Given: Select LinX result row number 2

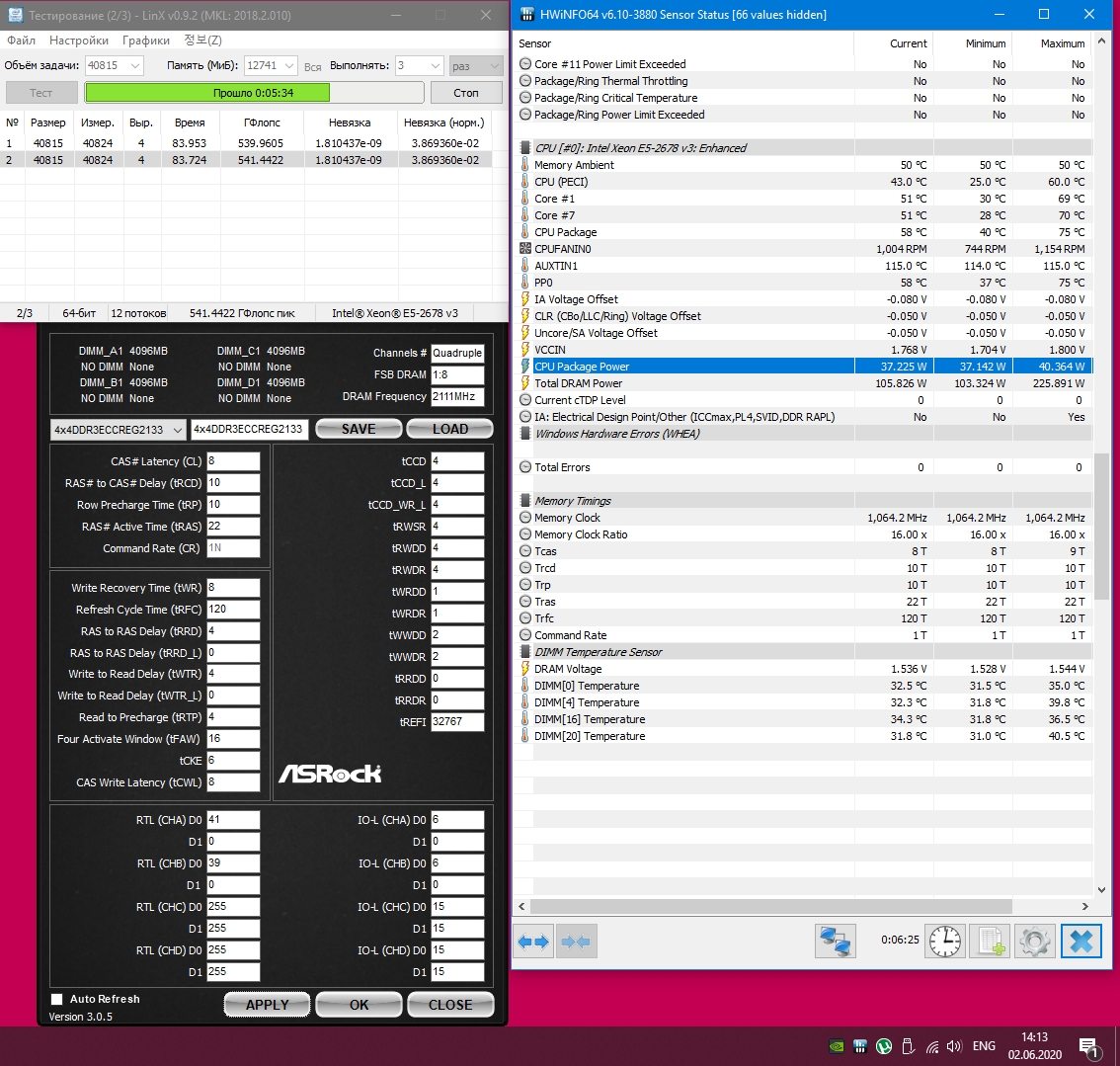Looking at the screenshot, I should click(247, 160).
